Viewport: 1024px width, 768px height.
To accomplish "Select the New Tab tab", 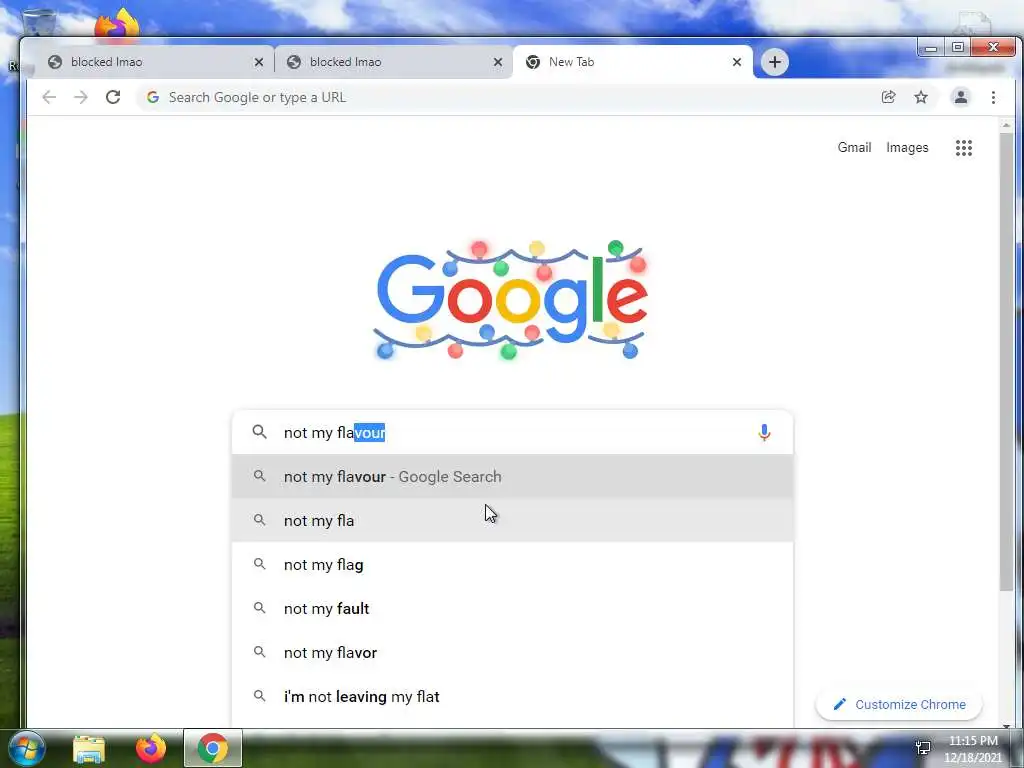I will click(x=632, y=62).
